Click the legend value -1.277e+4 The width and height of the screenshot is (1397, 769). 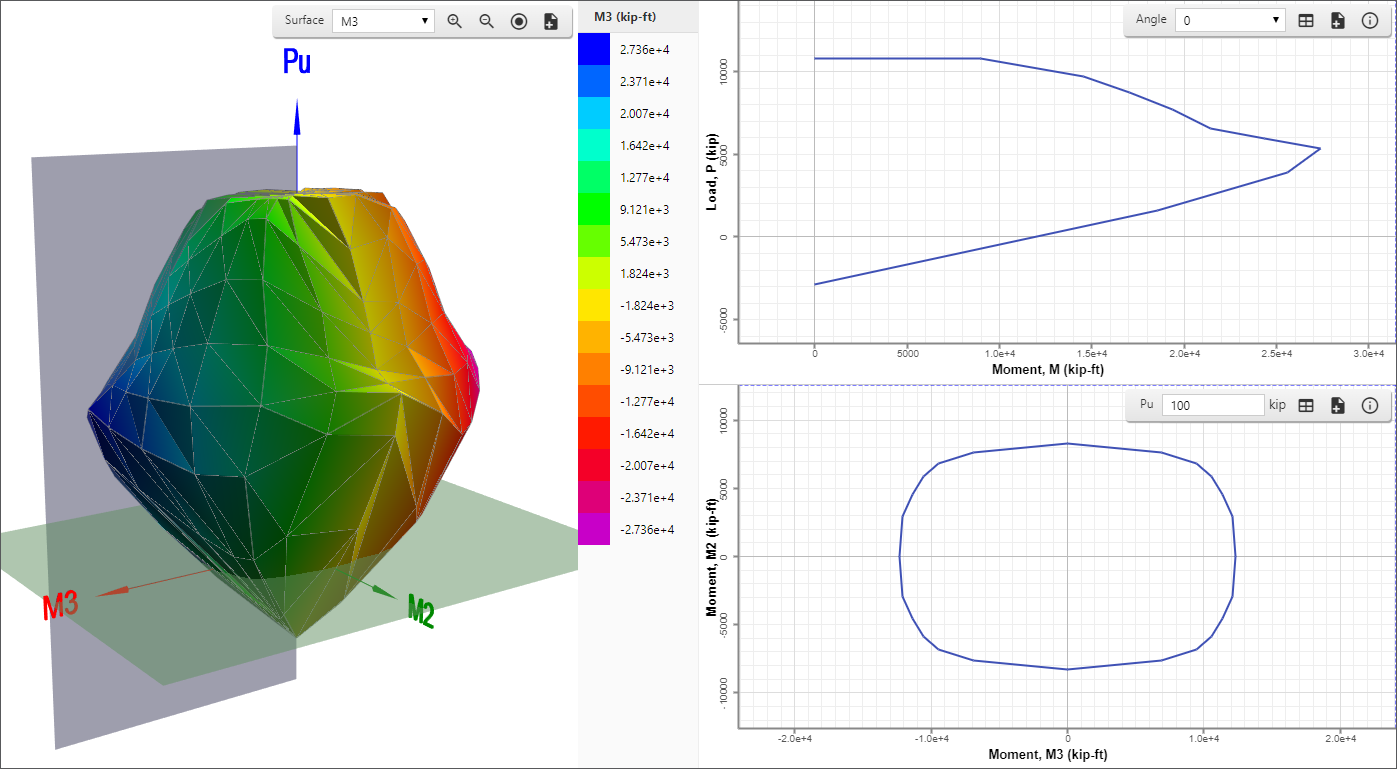(x=646, y=401)
